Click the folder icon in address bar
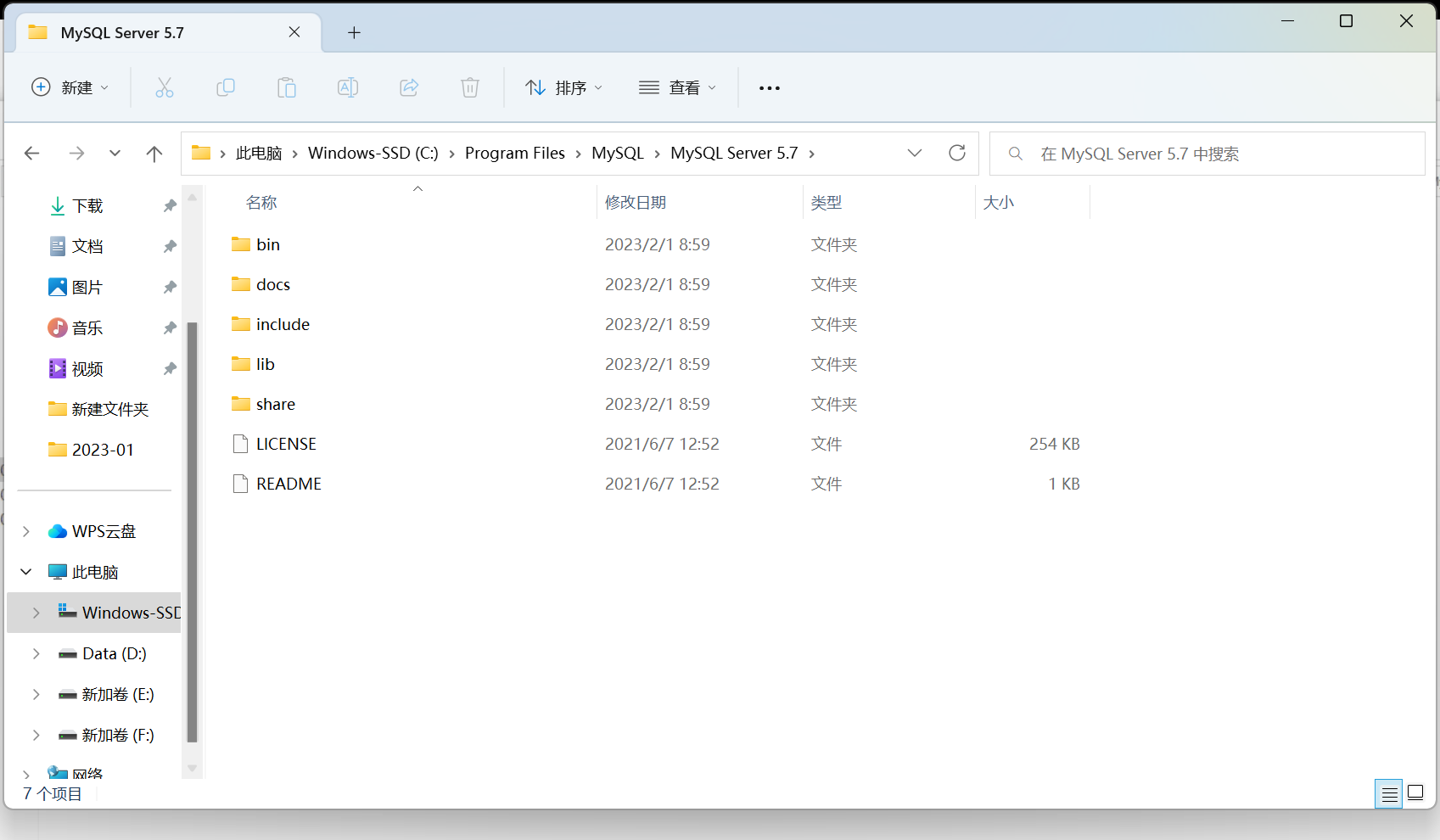The height and width of the screenshot is (840, 1440). click(x=201, y=153)
